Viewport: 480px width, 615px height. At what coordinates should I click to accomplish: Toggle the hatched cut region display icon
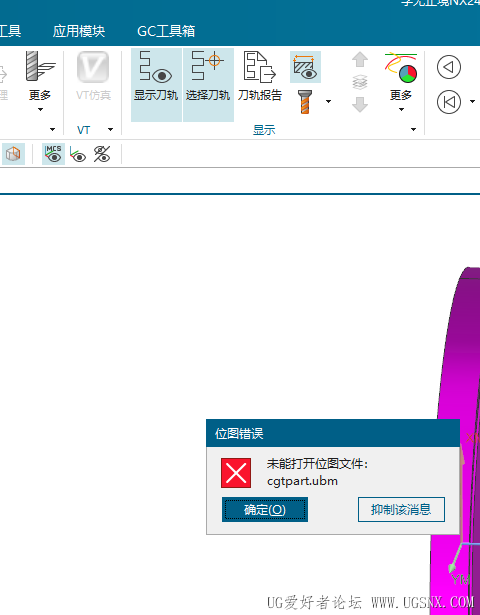[305, 67]
